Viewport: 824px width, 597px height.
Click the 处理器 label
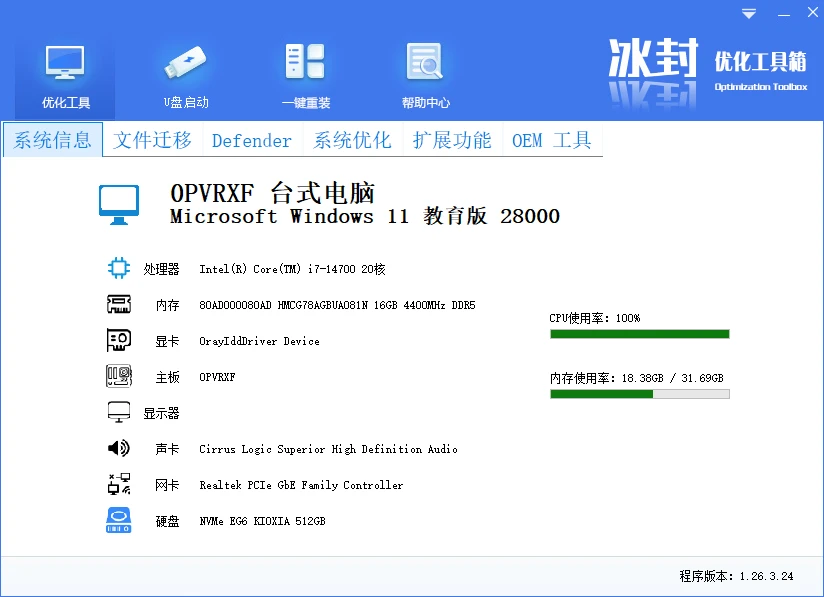coord(161,269)
